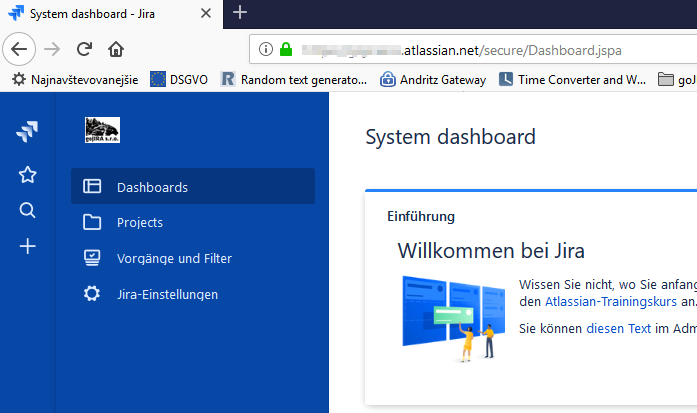Click the Jira-Einstellungen gear icon
This screenshot has height=413, width=697.
pyautogui.click(x=92, y=294)
